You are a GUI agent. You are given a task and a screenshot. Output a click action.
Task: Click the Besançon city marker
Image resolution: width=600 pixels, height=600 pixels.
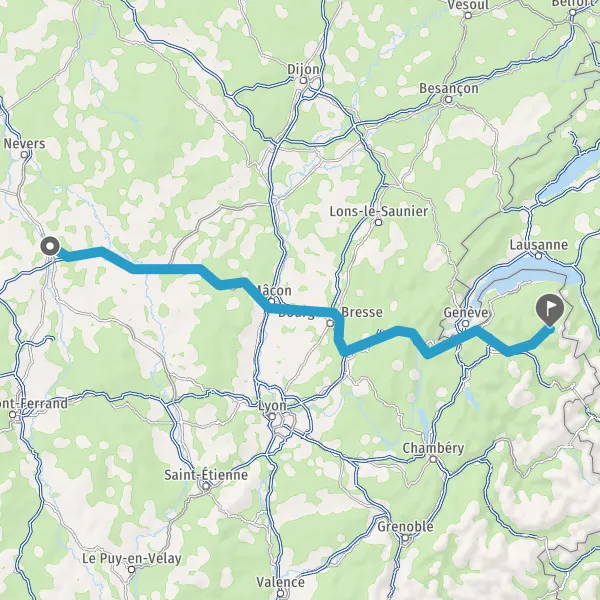click(x=449, y=100)
